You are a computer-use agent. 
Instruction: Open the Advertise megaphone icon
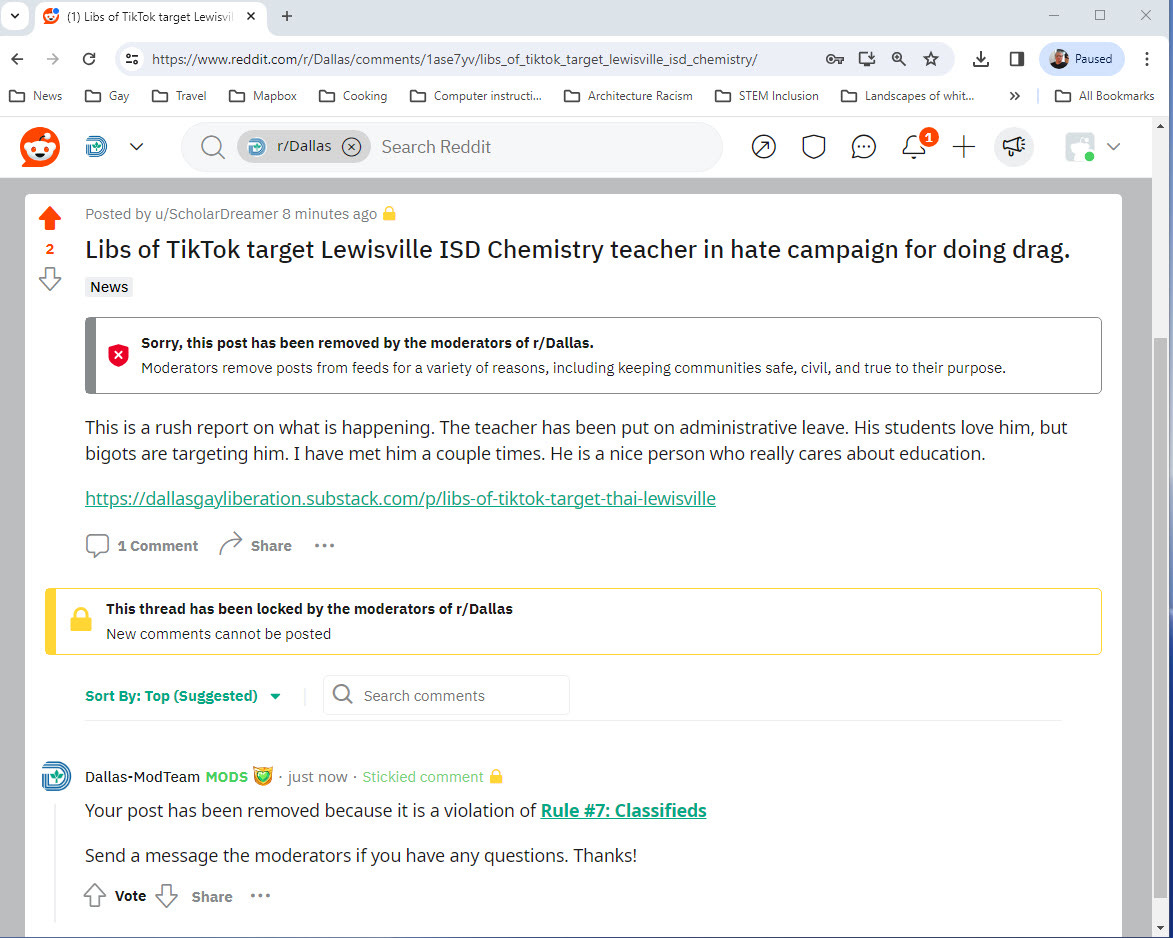[x=1014, y=147]
